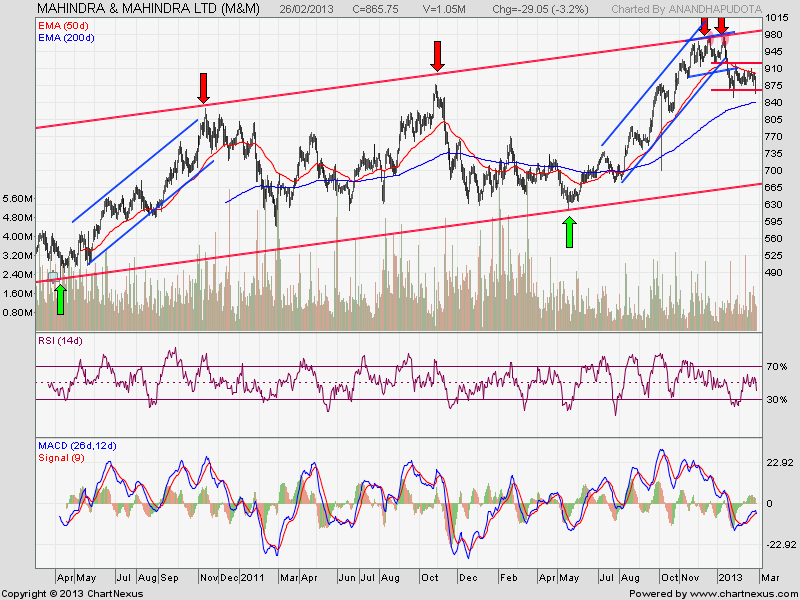Click the 910 price axis label
The height and width of the screenshot is (600, 800).
coord(774,68)
